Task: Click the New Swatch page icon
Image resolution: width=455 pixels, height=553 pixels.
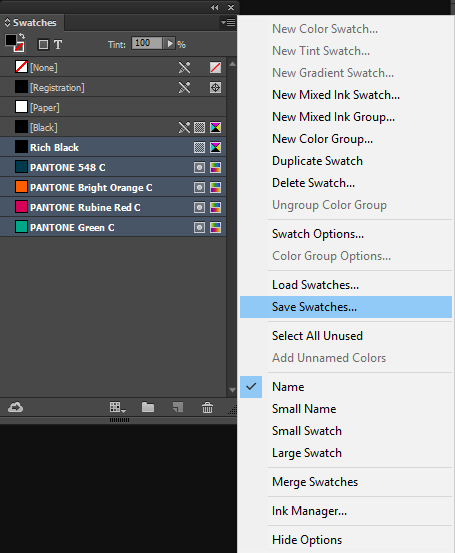Action: pos(178,407)
